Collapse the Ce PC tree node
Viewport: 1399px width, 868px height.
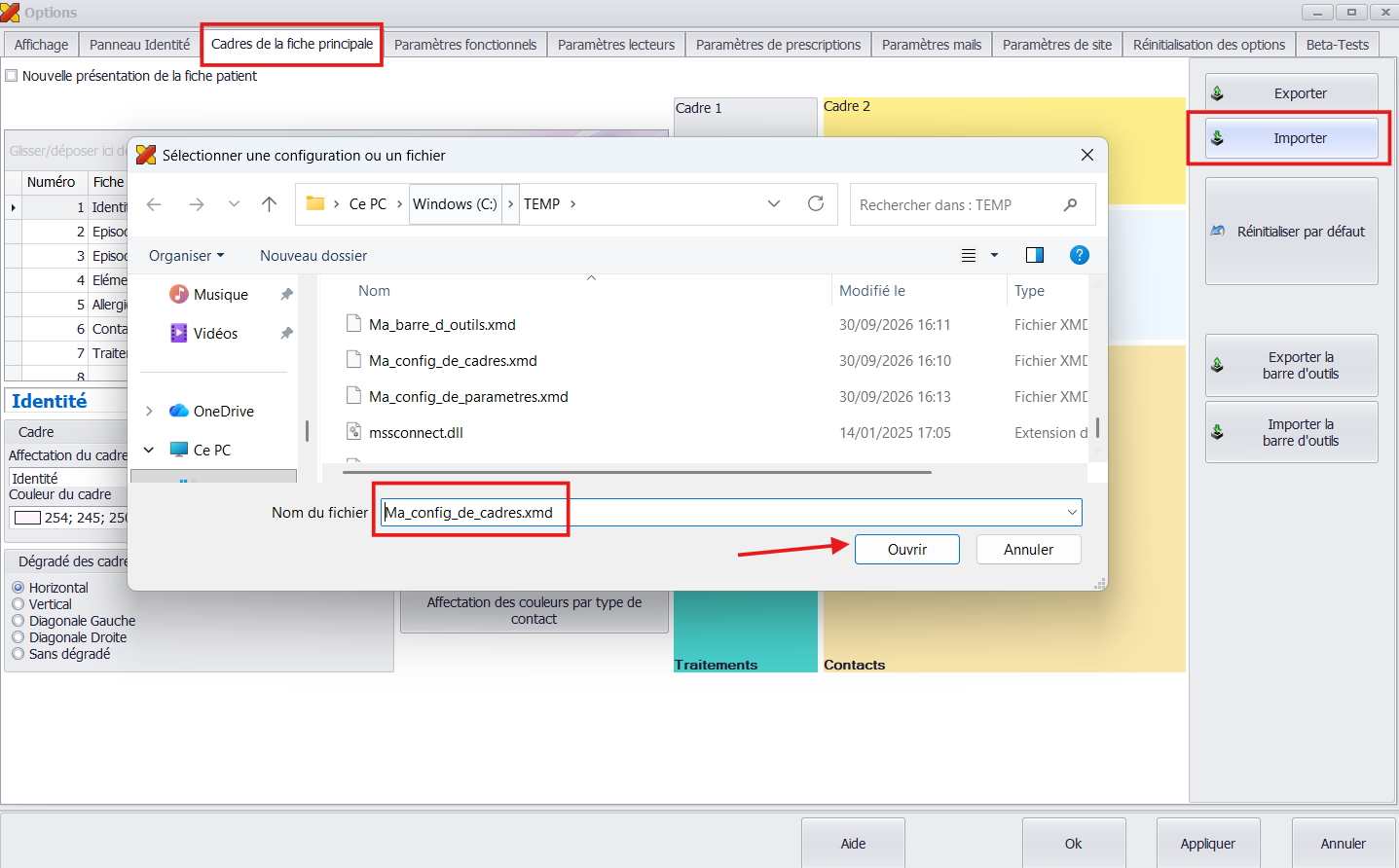[149, 450]
